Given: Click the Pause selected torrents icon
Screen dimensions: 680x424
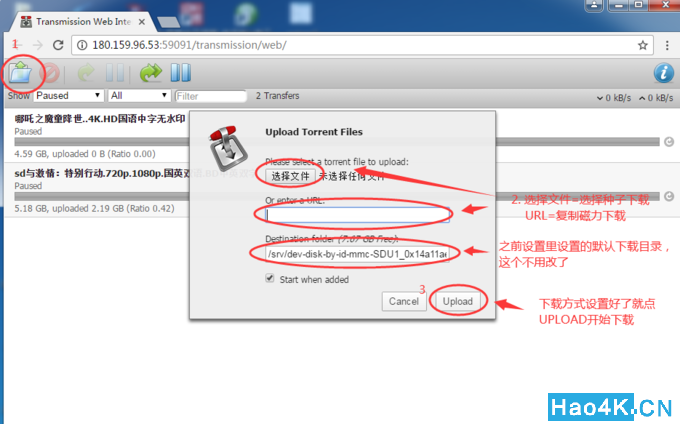Looking at the screenshot, I should [115, 73].
